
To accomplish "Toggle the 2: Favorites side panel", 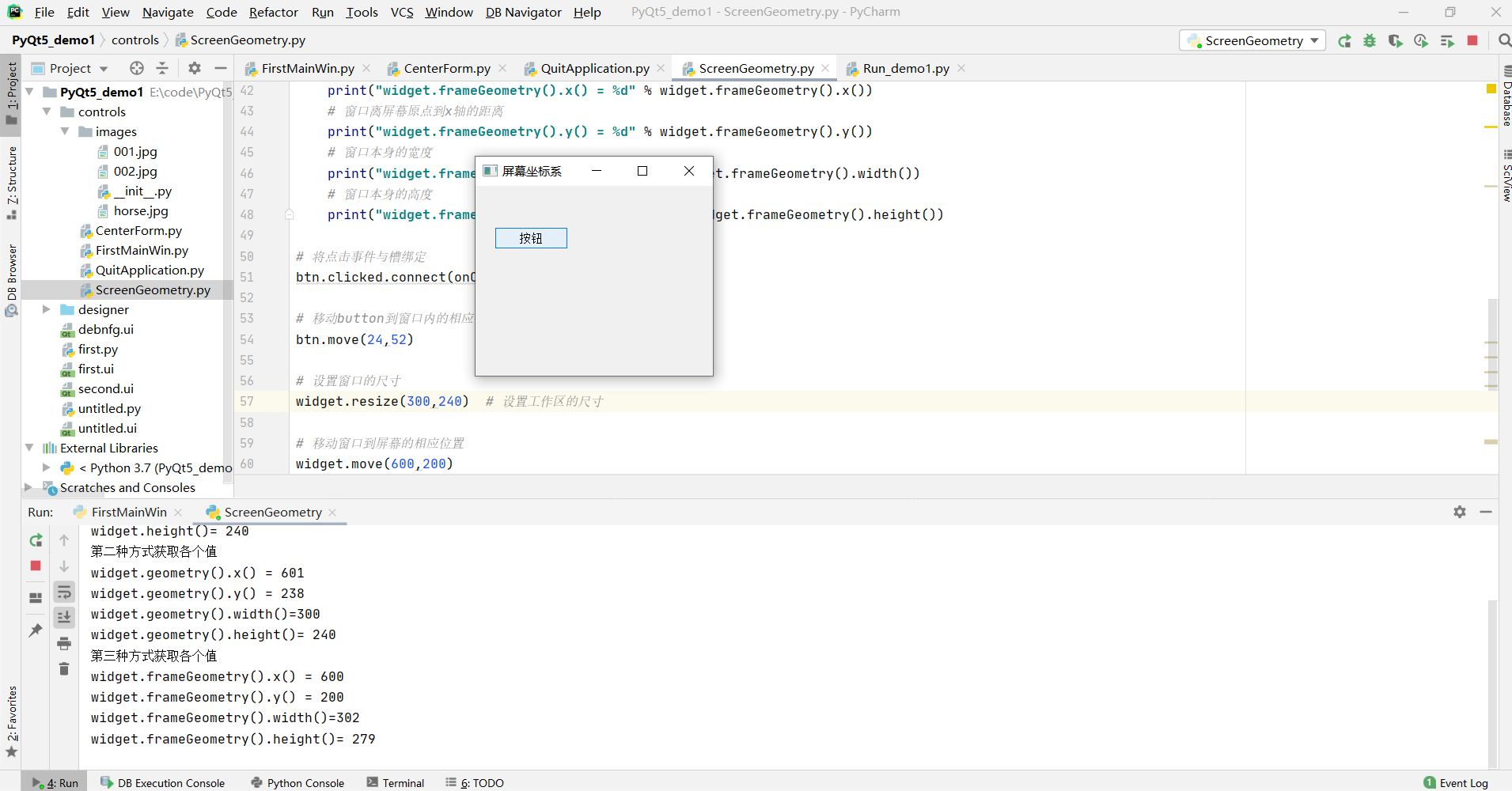I will [x=11, y=721].
